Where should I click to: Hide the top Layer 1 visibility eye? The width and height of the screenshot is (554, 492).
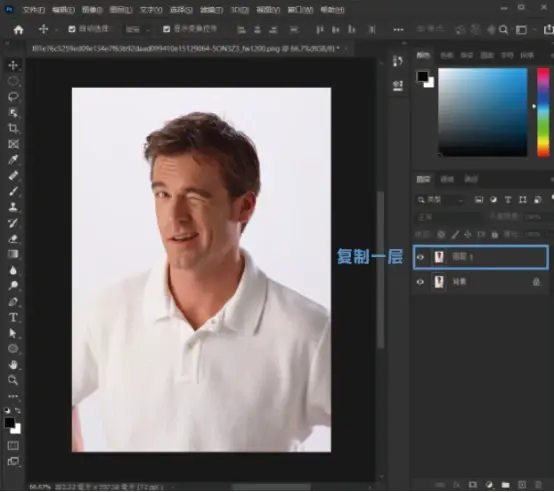(x=420, y=257)
